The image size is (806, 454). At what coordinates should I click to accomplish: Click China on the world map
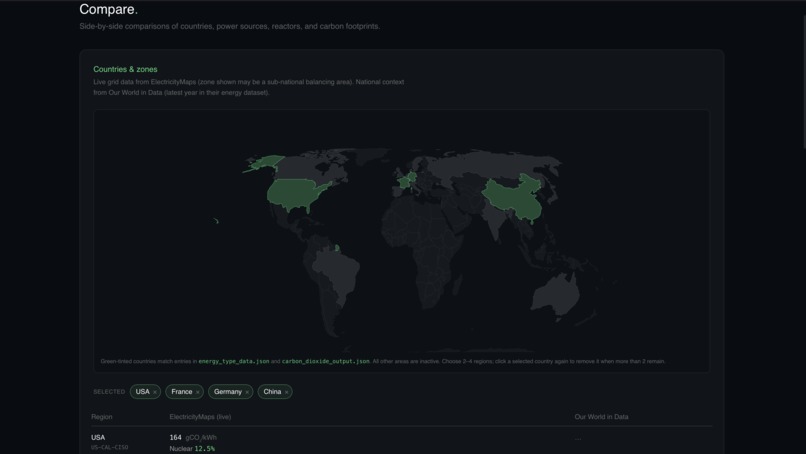pyautogui.click(x=514, y=198)
